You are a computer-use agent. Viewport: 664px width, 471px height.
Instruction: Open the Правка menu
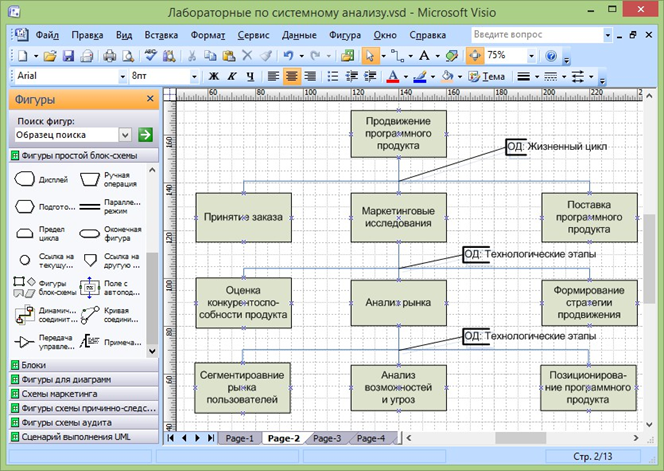point(87,35)
